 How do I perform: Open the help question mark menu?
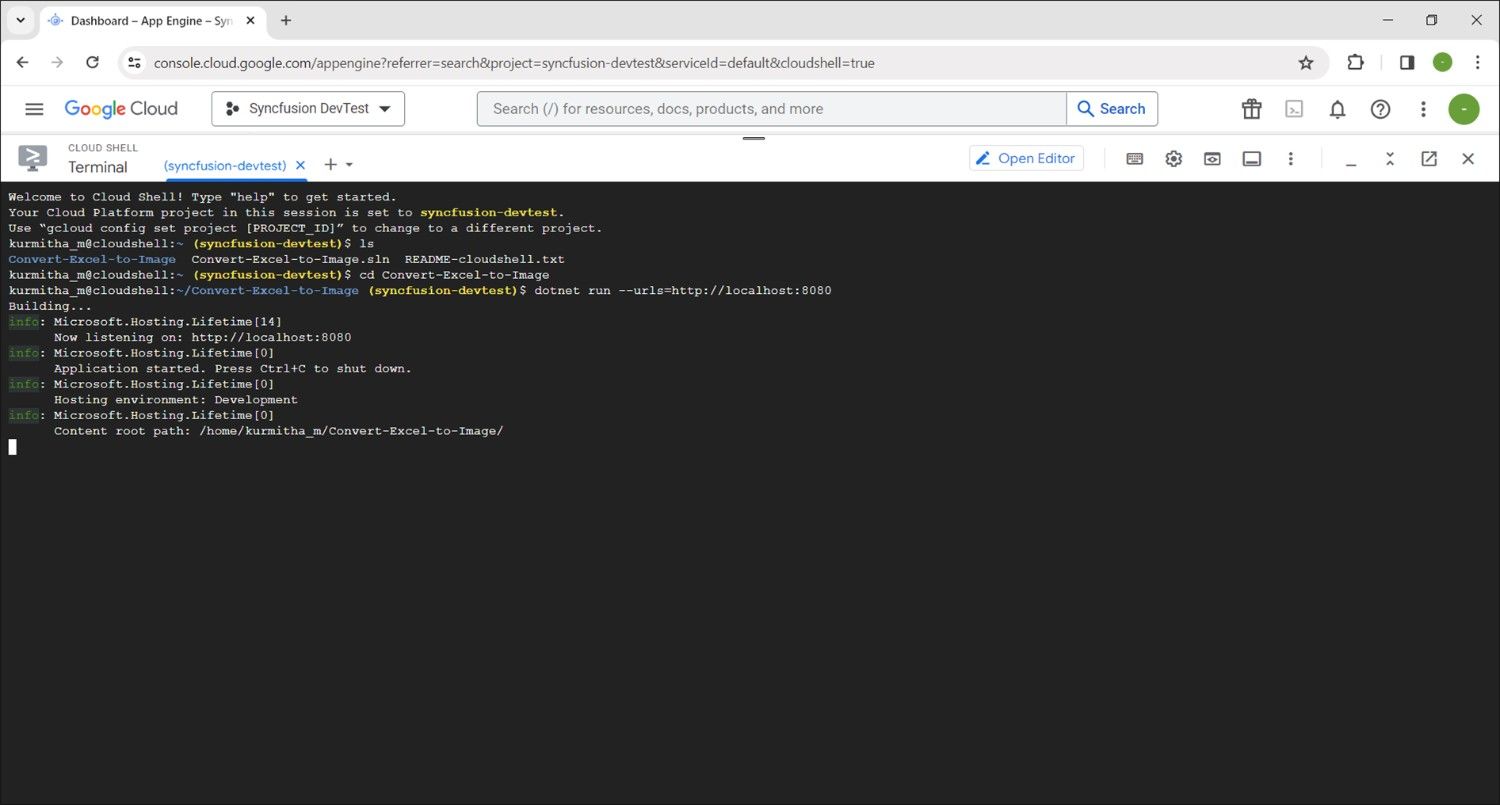coord(1380,109)
